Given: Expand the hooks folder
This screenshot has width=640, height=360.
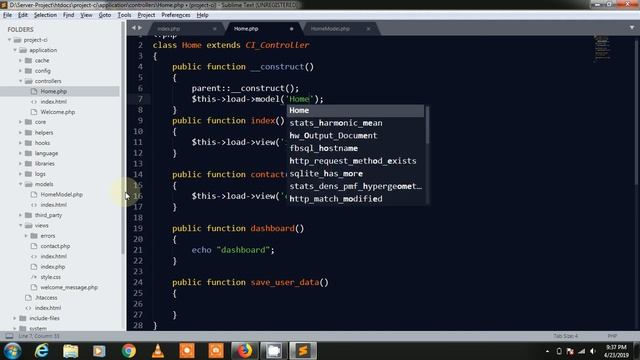Looking at the screenshot, I should point(21,143).
